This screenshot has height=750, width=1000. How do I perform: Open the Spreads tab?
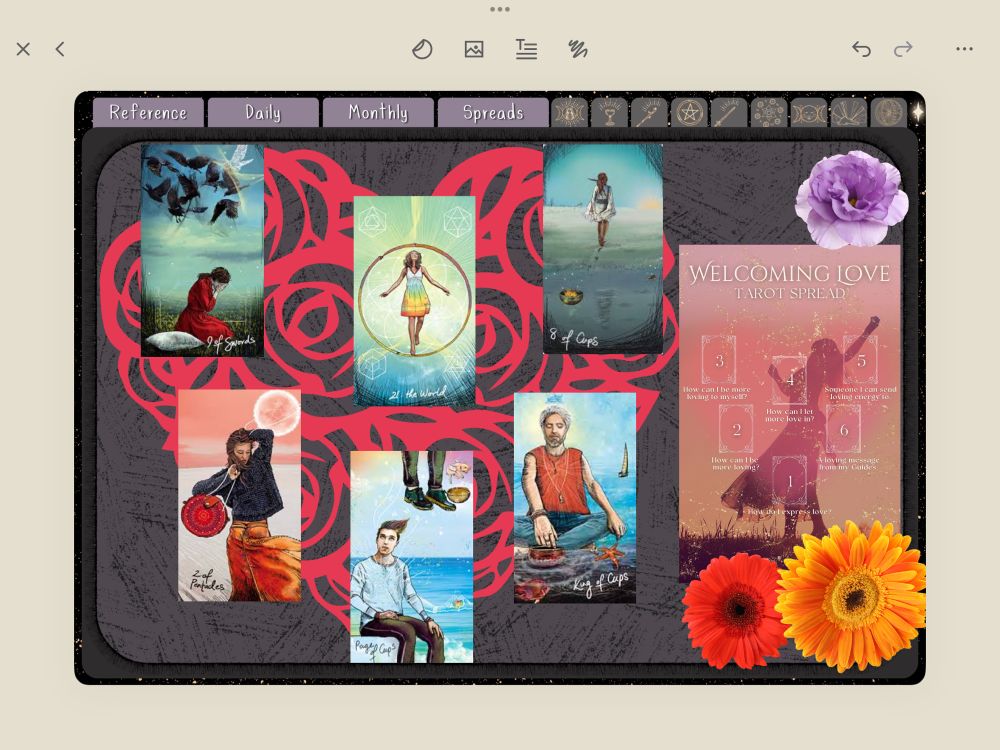(494, 112)
